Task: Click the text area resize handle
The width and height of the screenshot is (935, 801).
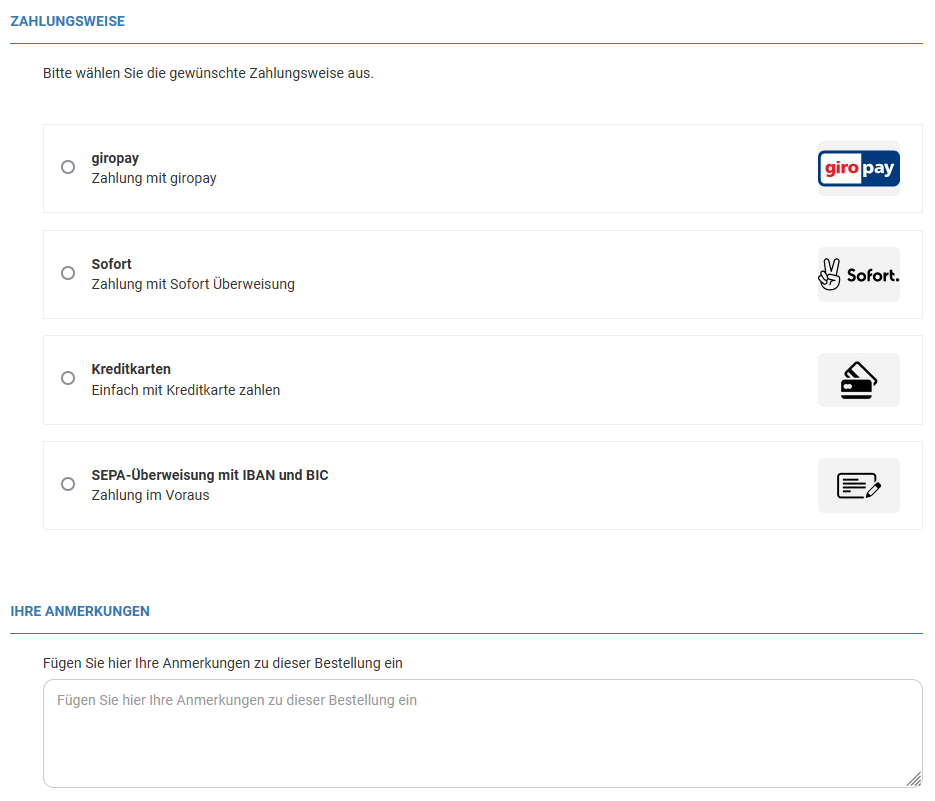Action: [x=914, y=779]
